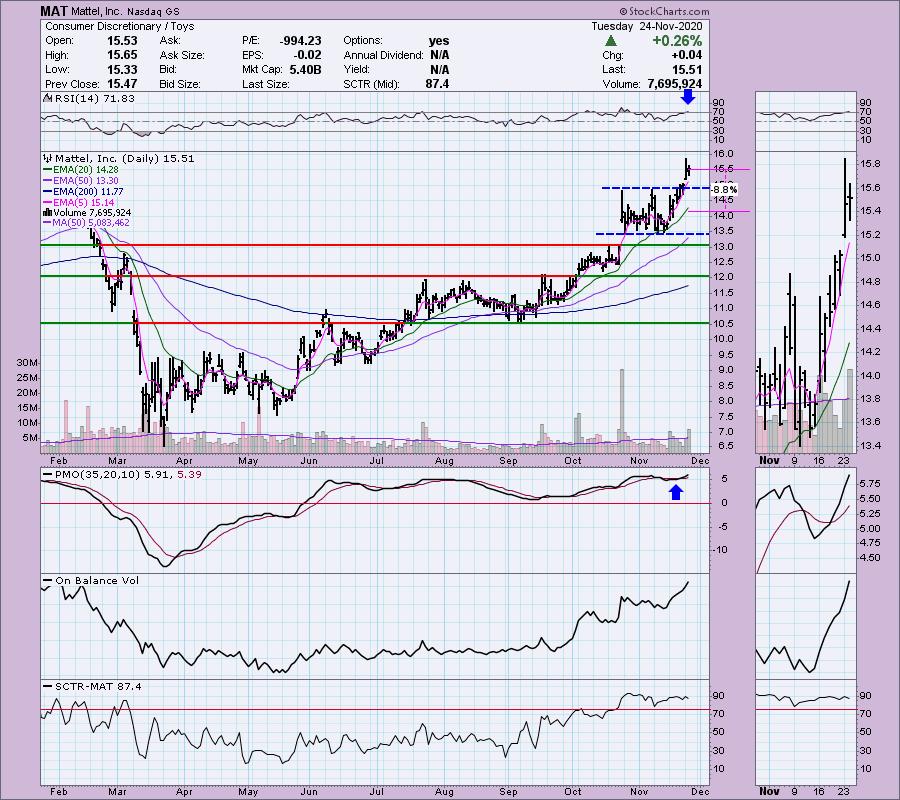This screenshot has width=900, height=800.
Task: Click the bar icon before Volume legend entry
Action: [47, 213]
